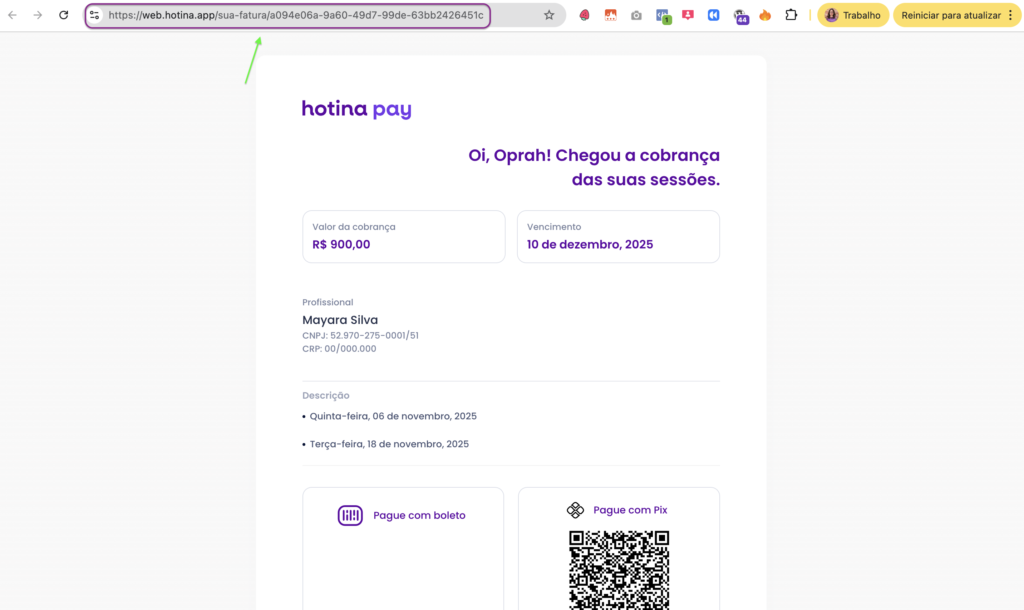Open Chrome three-dot menu
This screenshot has width=1024, height=610.
[1011, 15]
